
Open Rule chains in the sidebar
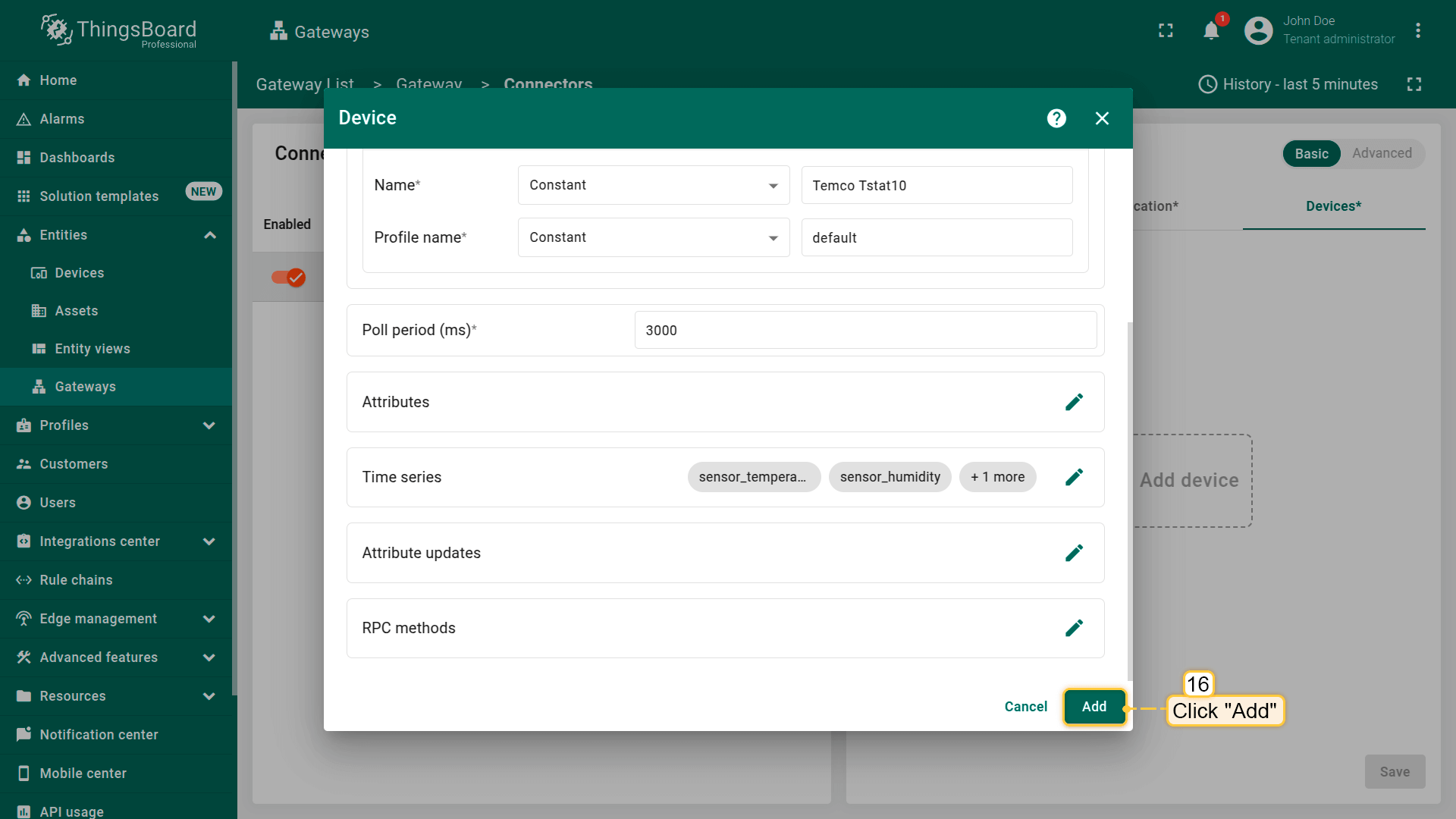(x=76, y=580)
